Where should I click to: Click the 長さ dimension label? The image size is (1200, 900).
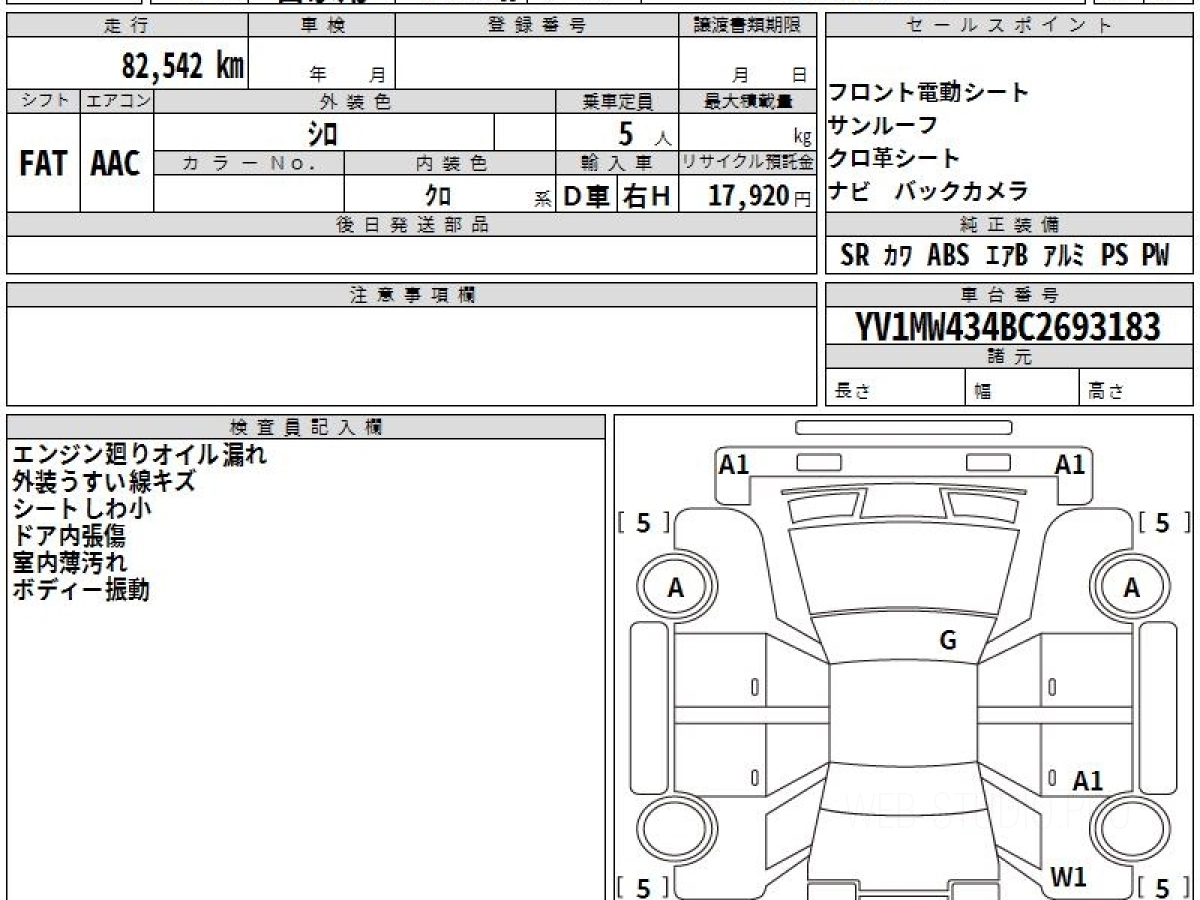(x=853, y=392)
